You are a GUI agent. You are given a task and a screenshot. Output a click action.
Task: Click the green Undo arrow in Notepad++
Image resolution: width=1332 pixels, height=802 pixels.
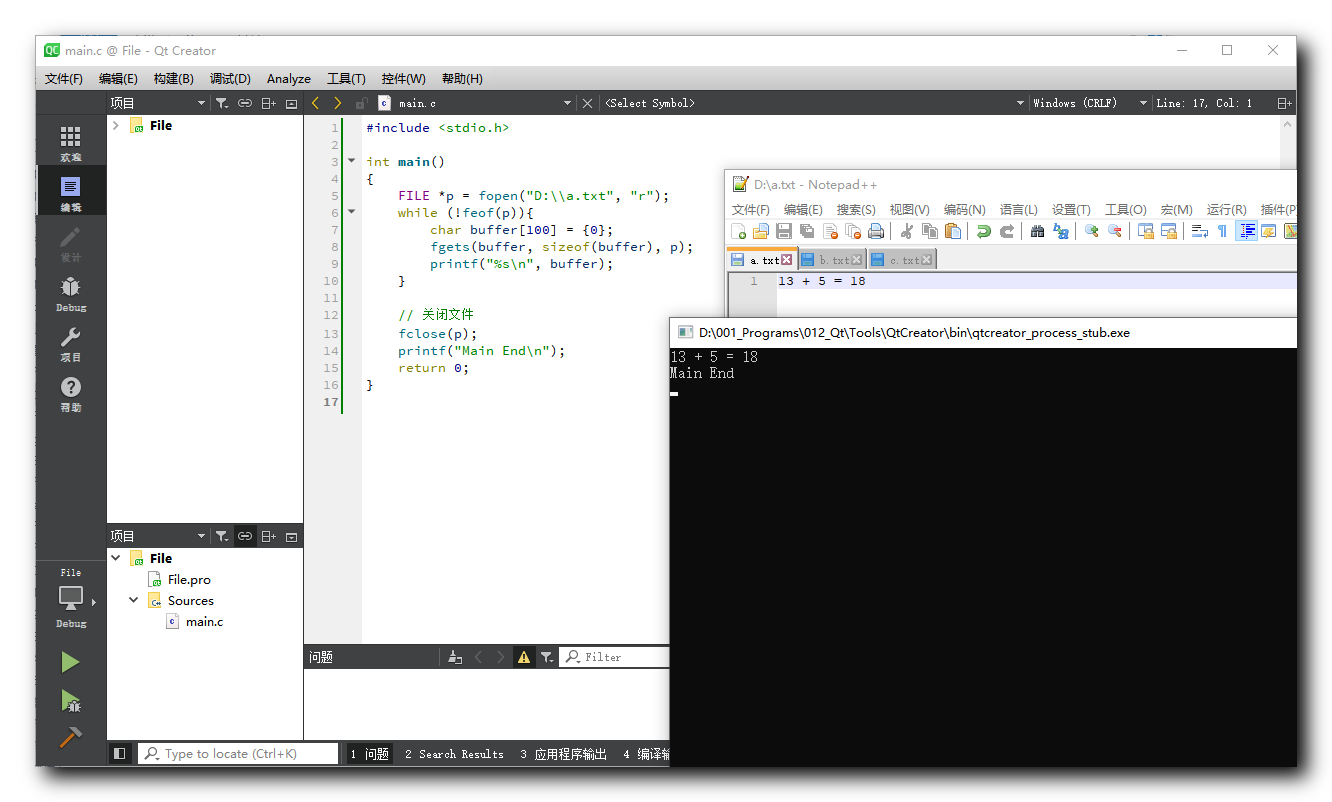click(x=984, y=231)
